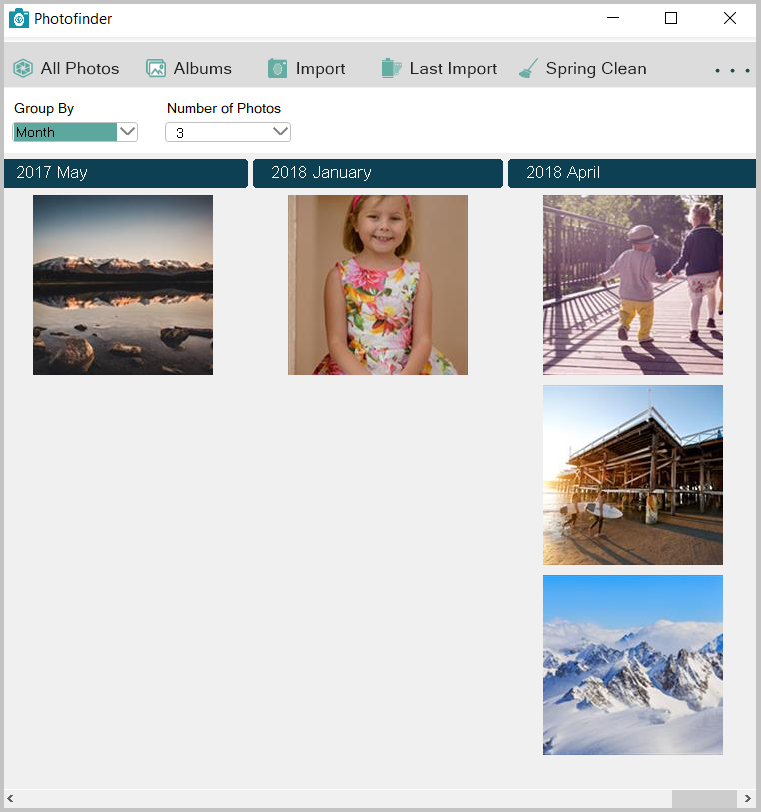
Task: Select the mountain lake reflection photo
Action: pyautogui.click(x=123, y=285)
